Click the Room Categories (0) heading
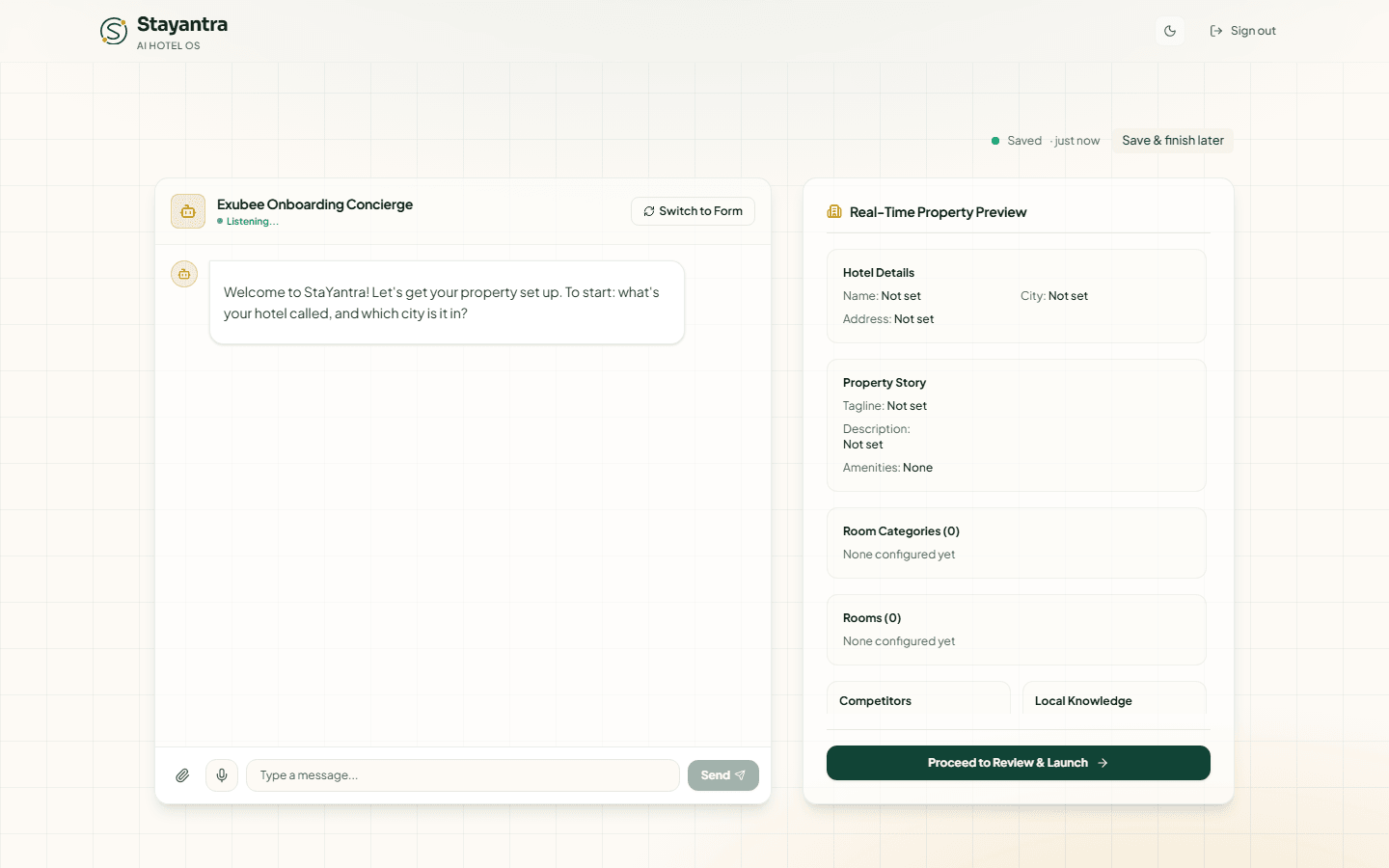1389x868 pixels. (901, 531)
